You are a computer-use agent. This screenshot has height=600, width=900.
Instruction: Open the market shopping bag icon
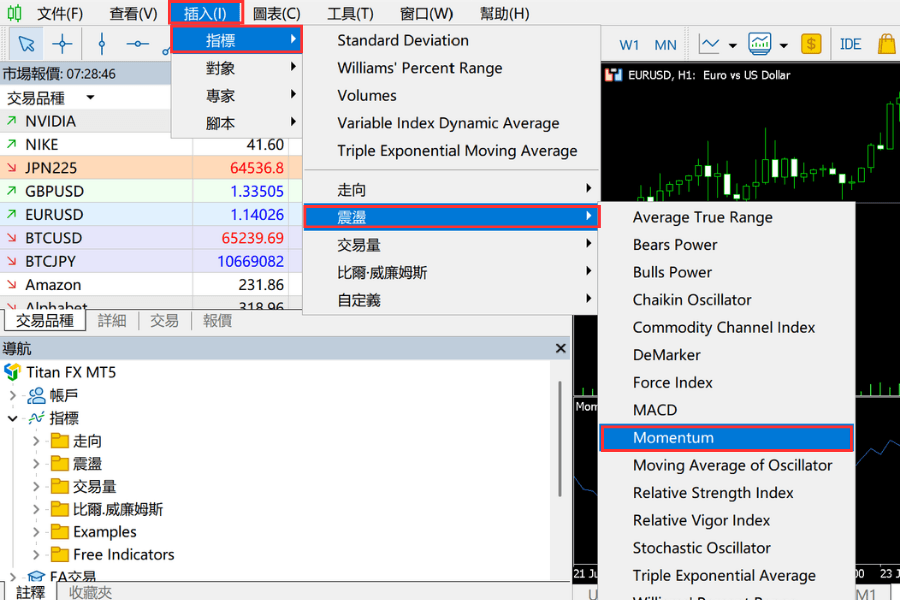pyautogui.click(x=887, y=44)
